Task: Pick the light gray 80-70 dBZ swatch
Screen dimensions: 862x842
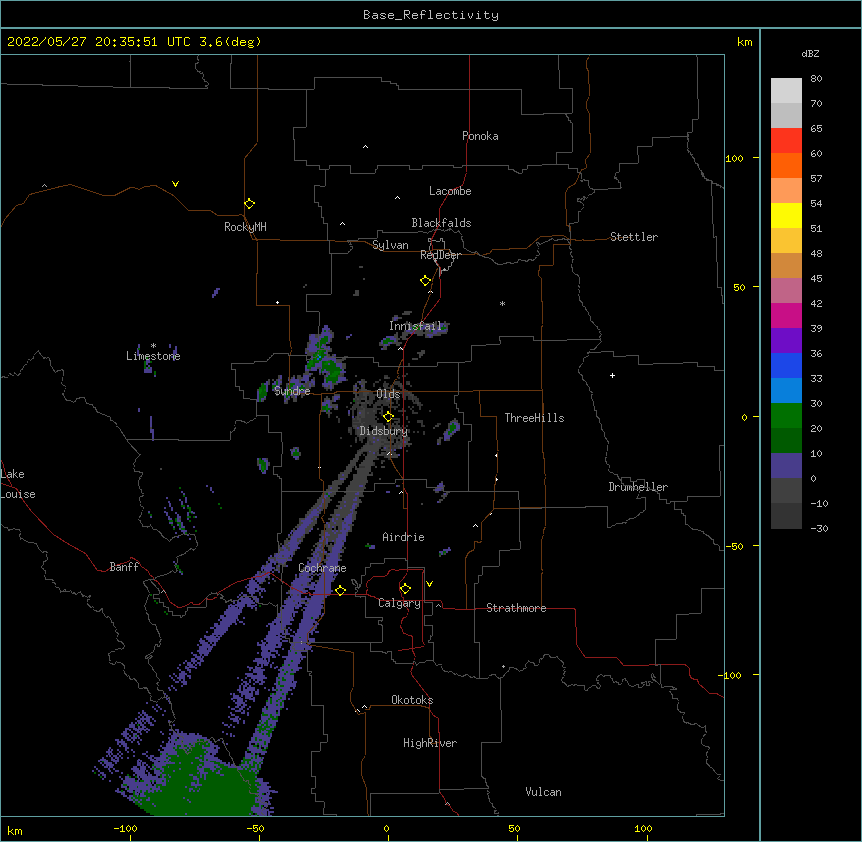Action: (786, 91)
